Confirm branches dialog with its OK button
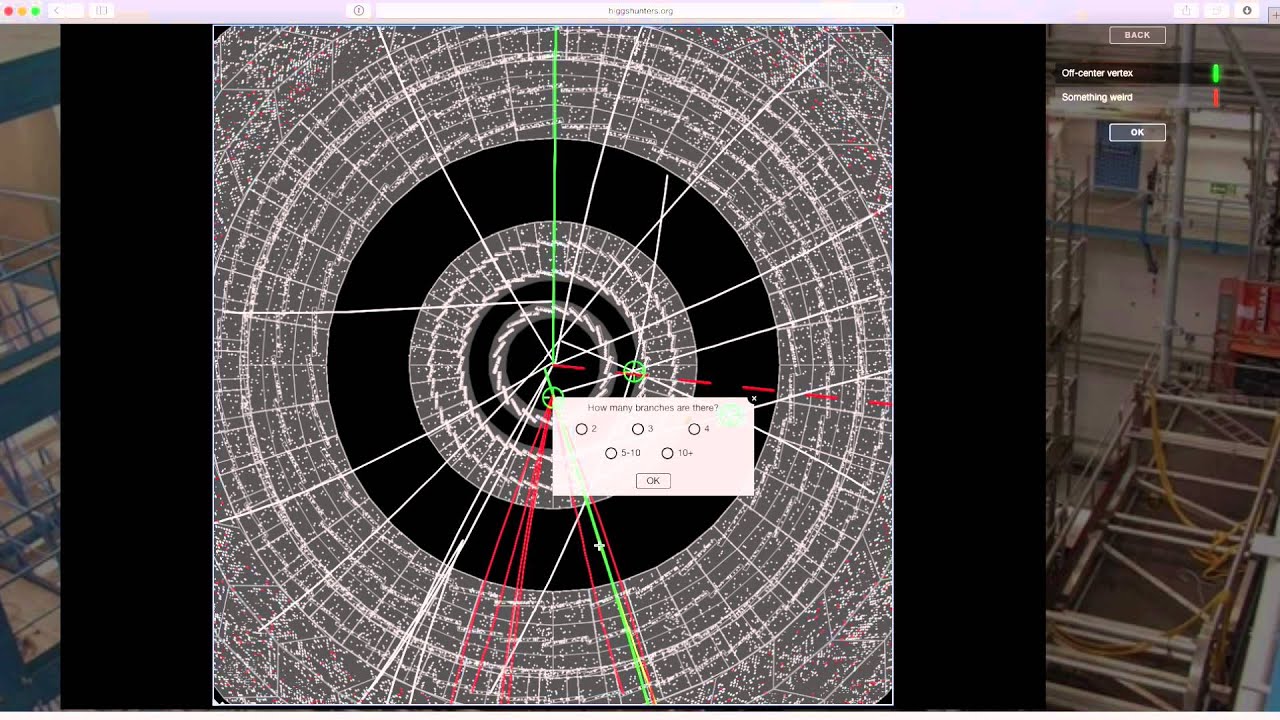 pos(653,481)
